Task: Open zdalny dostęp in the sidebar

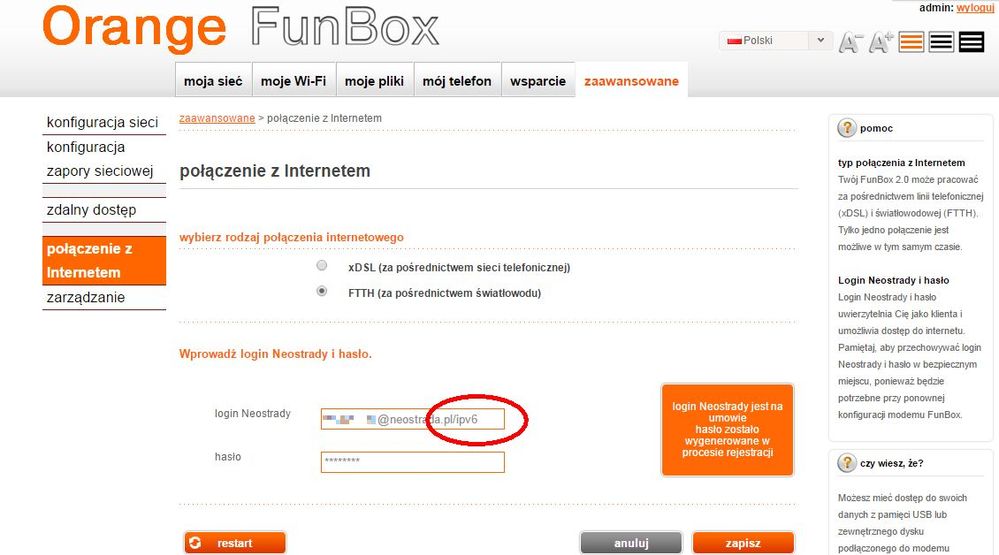Action: [x=104, y=210]
